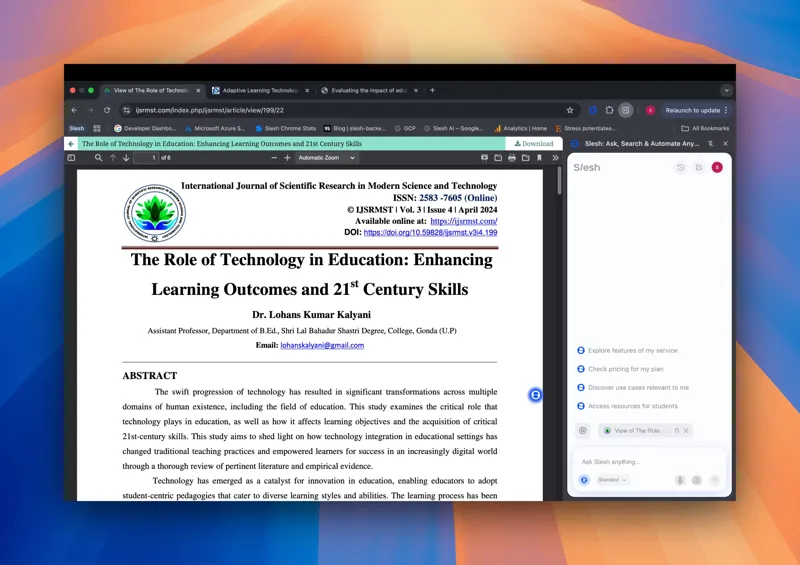Reload the current page
This screenshot has height=565, width=800.
point(107,110)
